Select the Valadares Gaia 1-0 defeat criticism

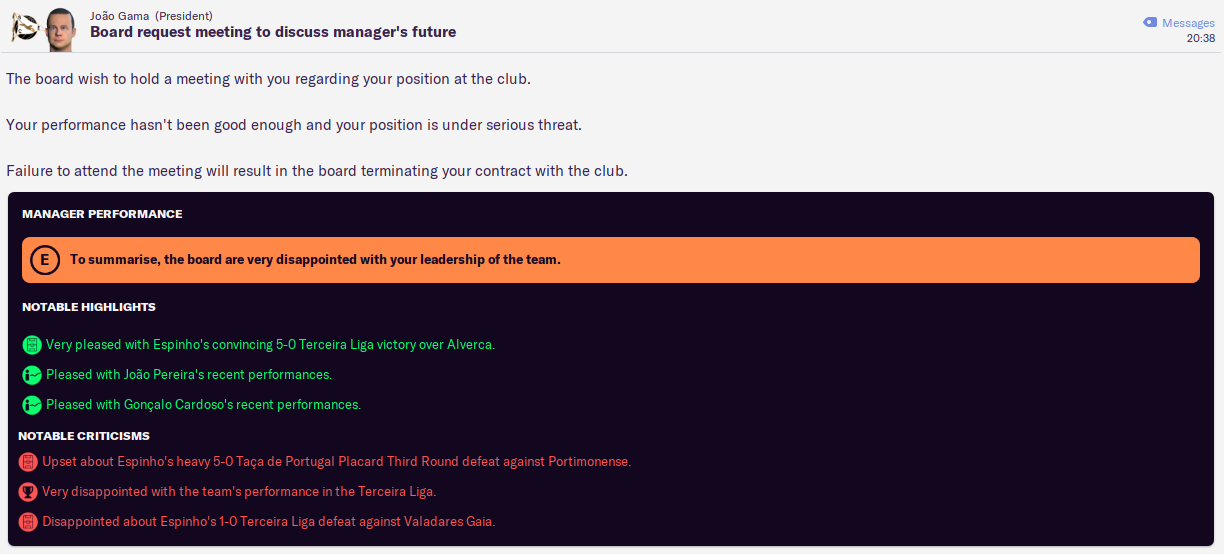tap(268, 522)
